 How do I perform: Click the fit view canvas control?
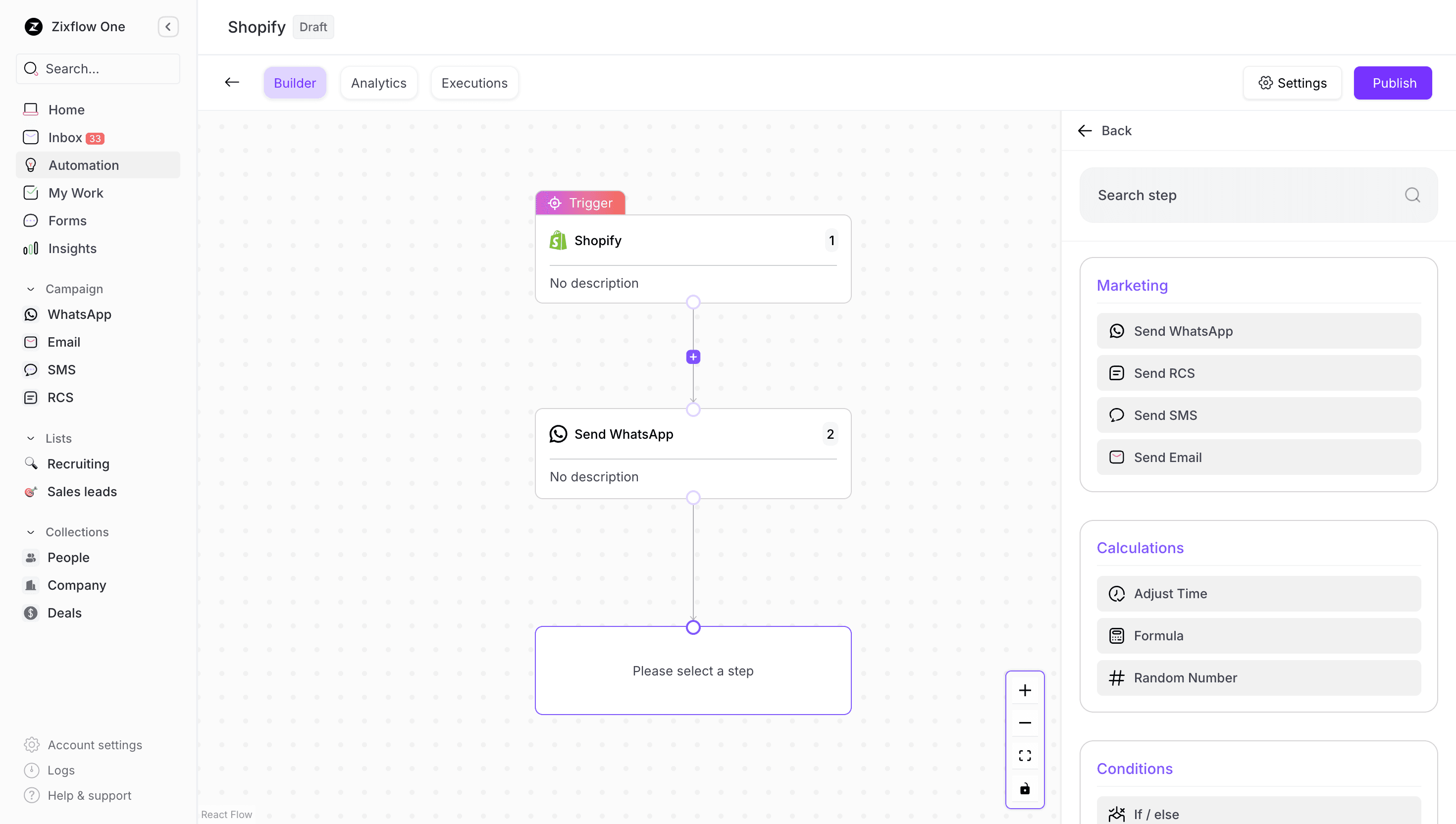point(1024,756)
